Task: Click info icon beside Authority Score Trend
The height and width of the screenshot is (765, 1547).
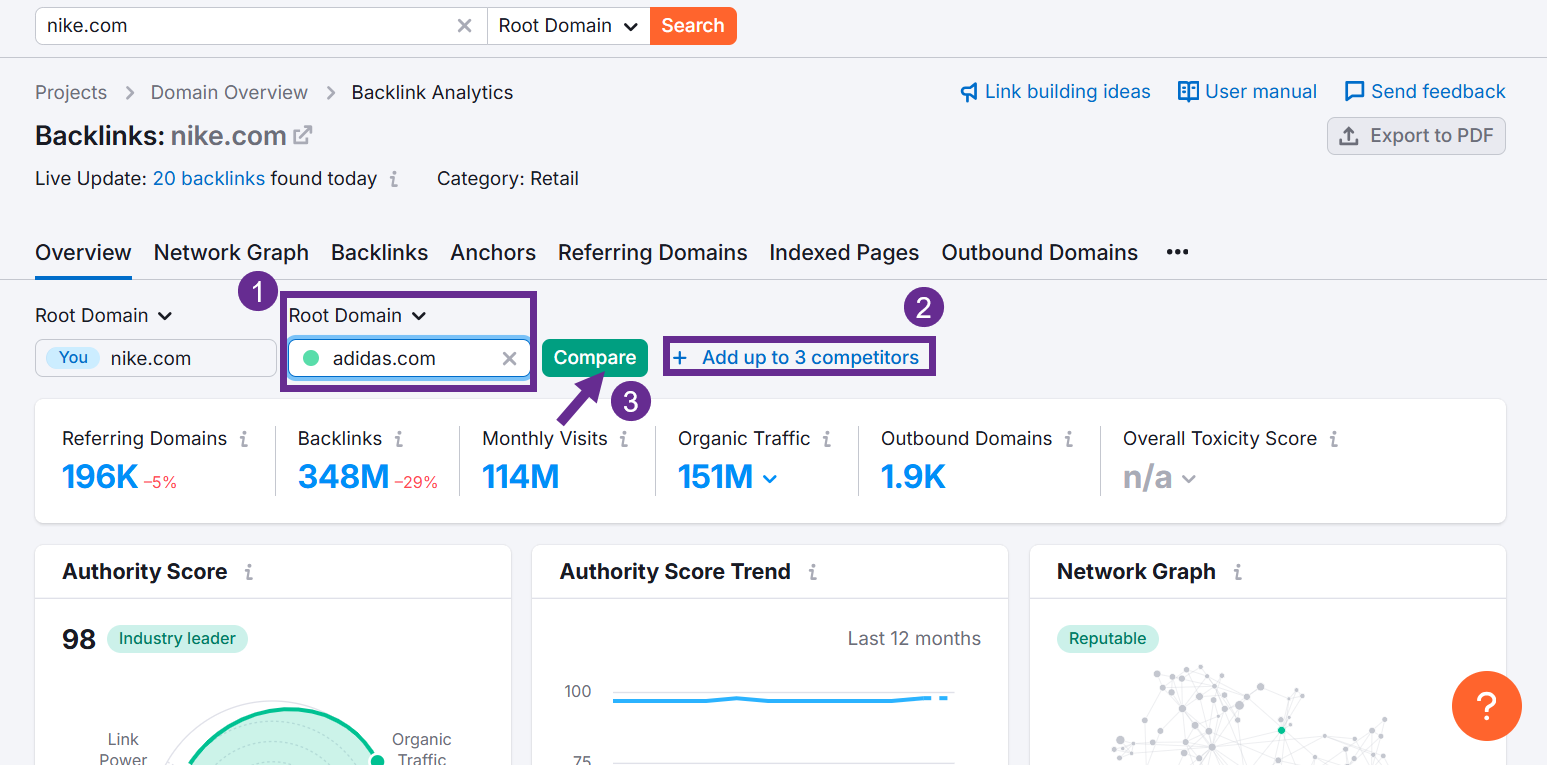Action: pyautogui.click(x=812, y=572)
